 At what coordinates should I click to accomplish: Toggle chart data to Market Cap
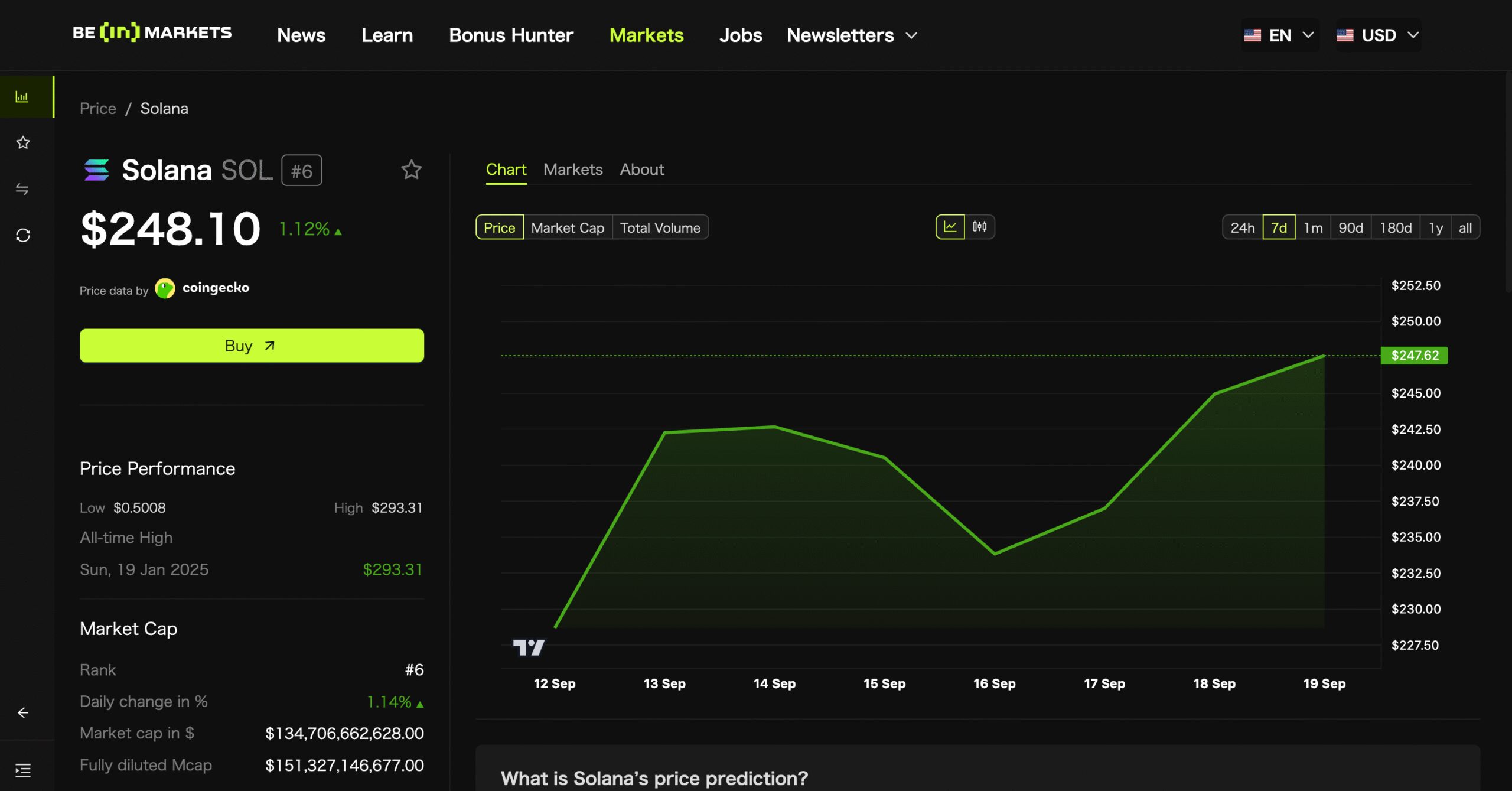[567, 227]
